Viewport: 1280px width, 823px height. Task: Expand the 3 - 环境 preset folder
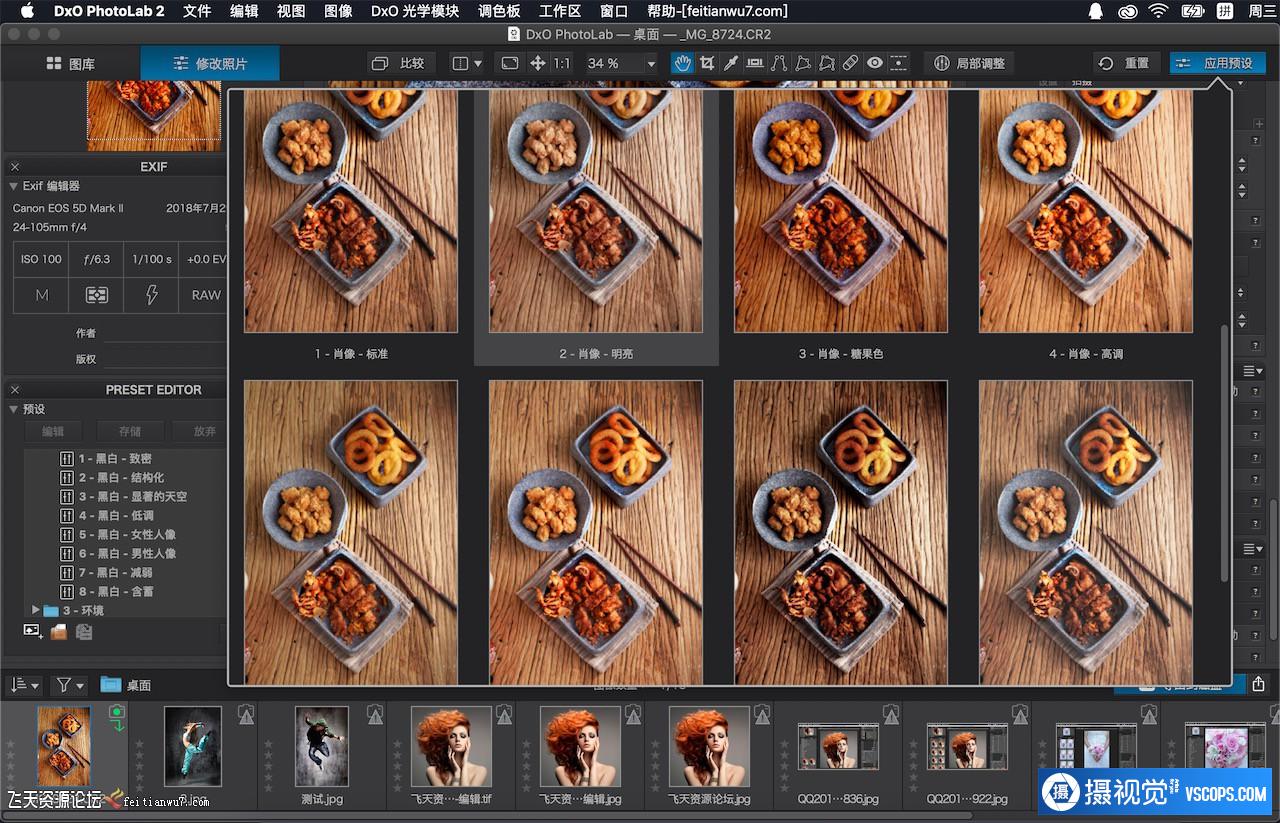37,610
